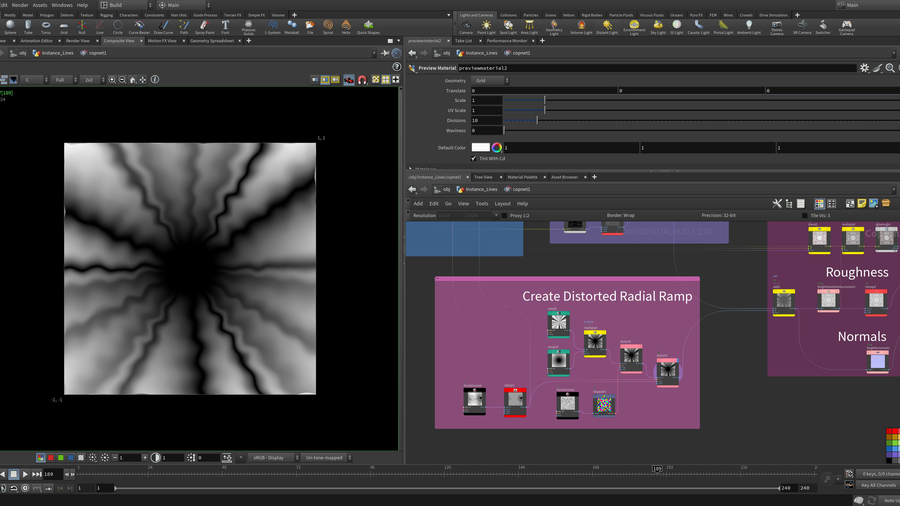Image resolution: width=900 pixels, height=506 pixels.
Task: Select the Sphere shelf tool
Action: pyautogui.click(x=10, y=27)
